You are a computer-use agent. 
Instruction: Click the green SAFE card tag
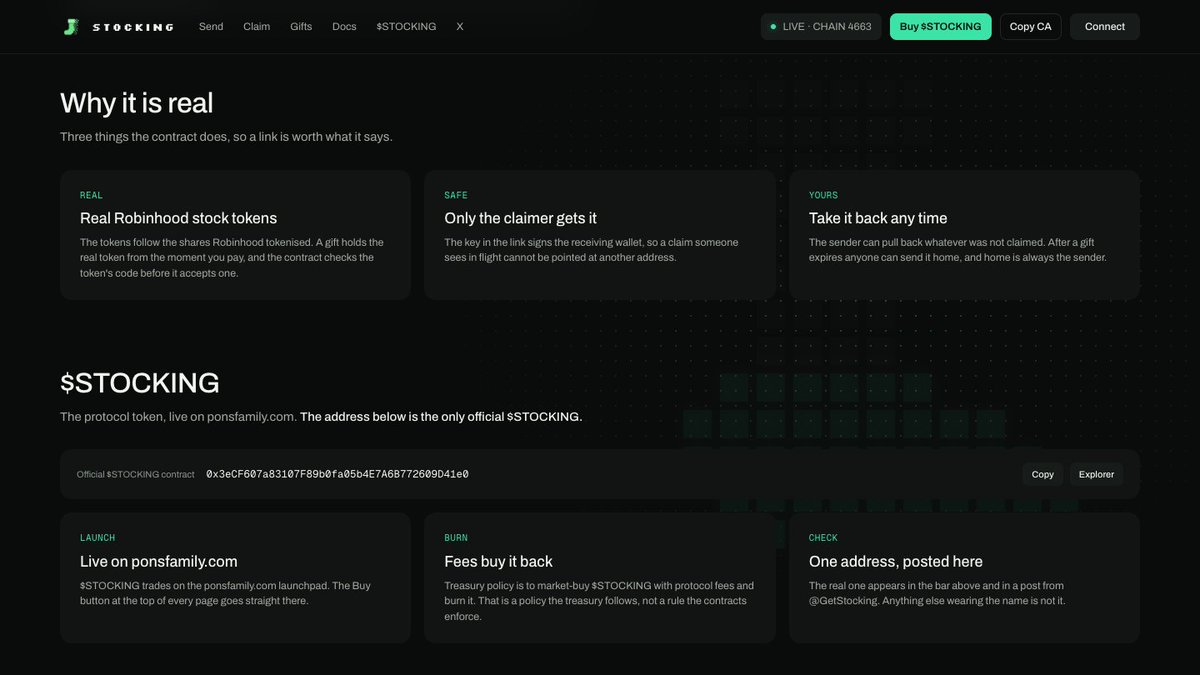point(456,195)
